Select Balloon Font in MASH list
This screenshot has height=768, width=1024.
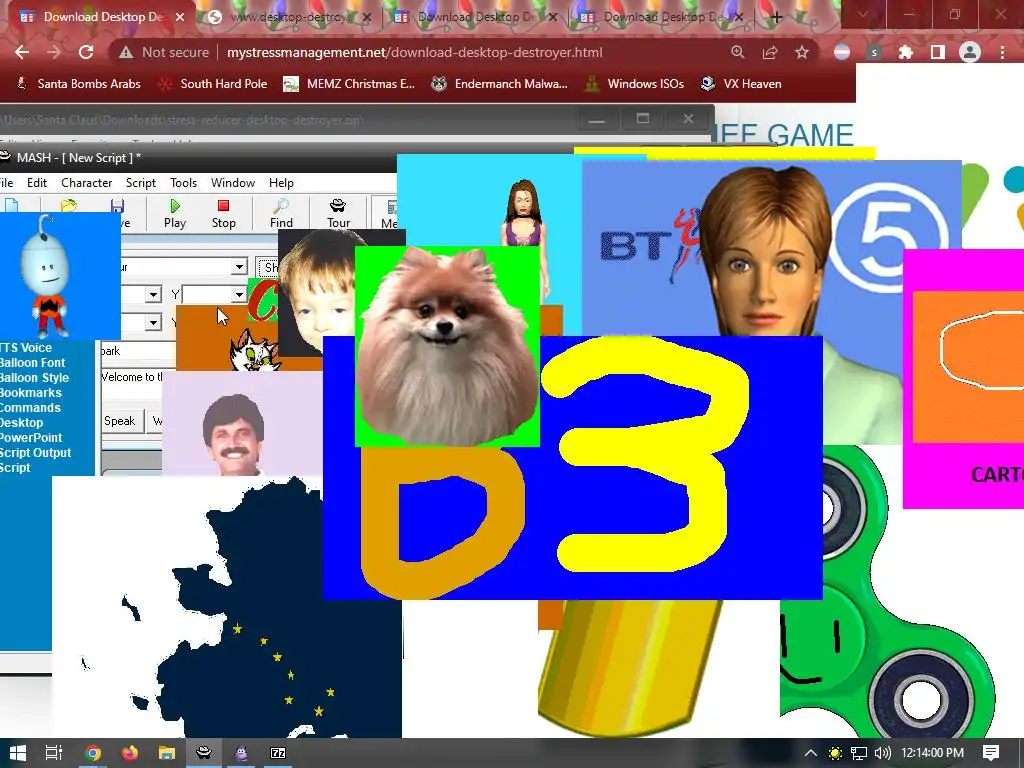33,362
